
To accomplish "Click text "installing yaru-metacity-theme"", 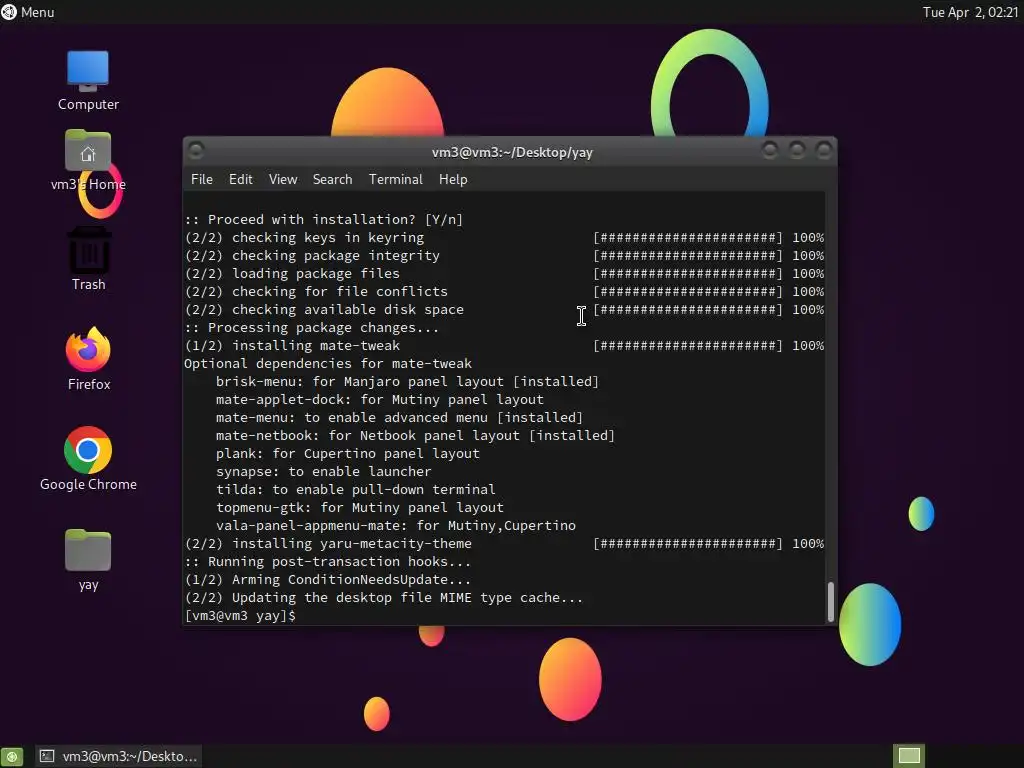I will pyautogui.click(x=351, y=543).
